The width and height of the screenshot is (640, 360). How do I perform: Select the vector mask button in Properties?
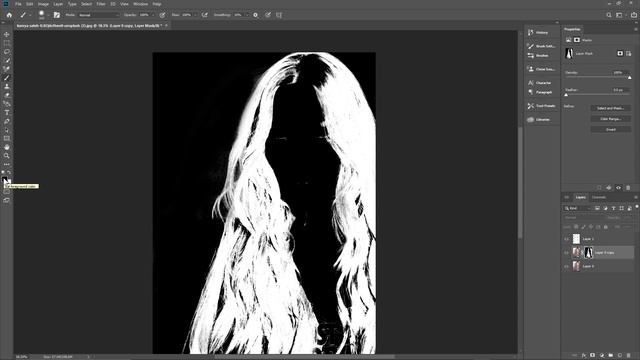tap(629, 53)
